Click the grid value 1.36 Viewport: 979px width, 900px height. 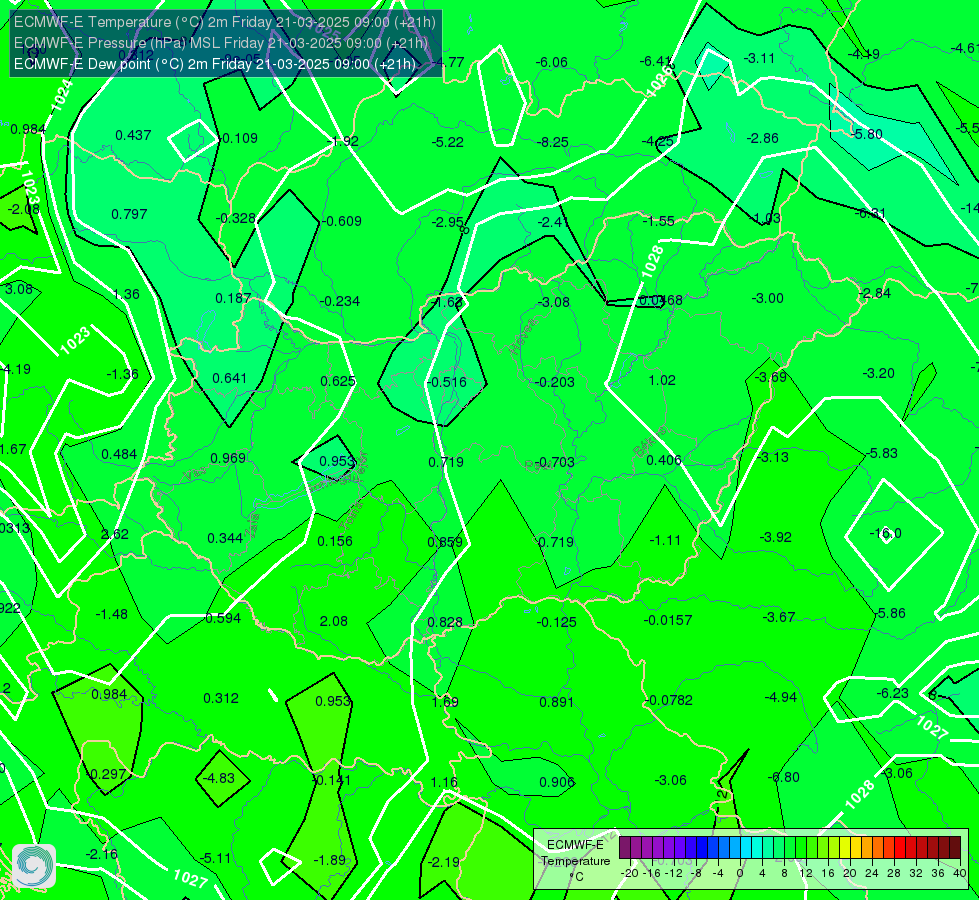tap(126, 294)
